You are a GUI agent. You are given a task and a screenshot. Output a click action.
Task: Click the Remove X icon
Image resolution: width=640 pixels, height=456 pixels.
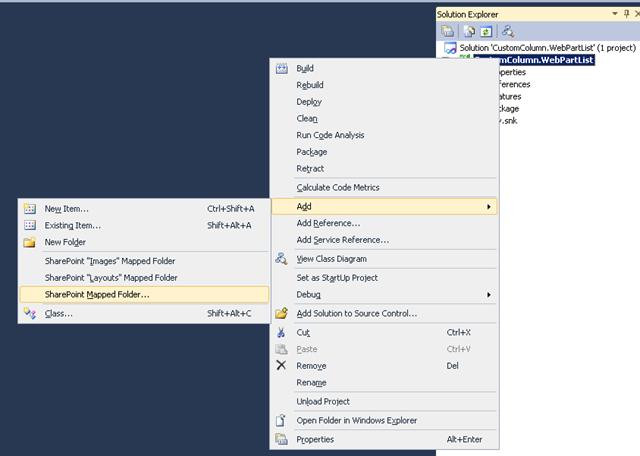281,365
